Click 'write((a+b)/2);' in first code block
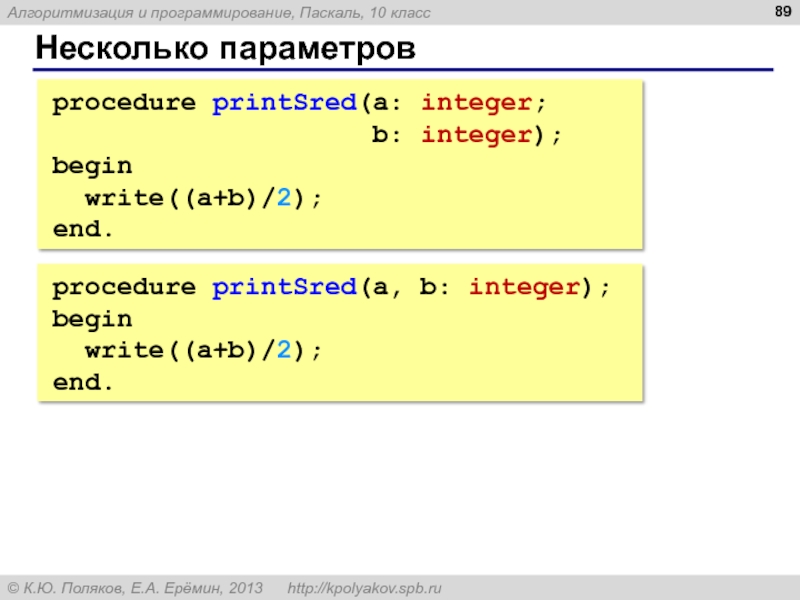The image size is (800, 600). pos(203,198)
